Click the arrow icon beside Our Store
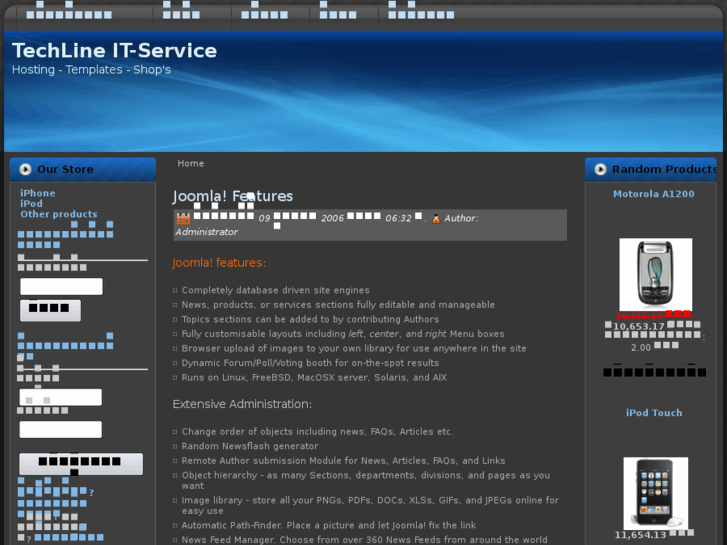Image resolution: width=727 pixels, height=545 pixels. [x=25, y=169]
